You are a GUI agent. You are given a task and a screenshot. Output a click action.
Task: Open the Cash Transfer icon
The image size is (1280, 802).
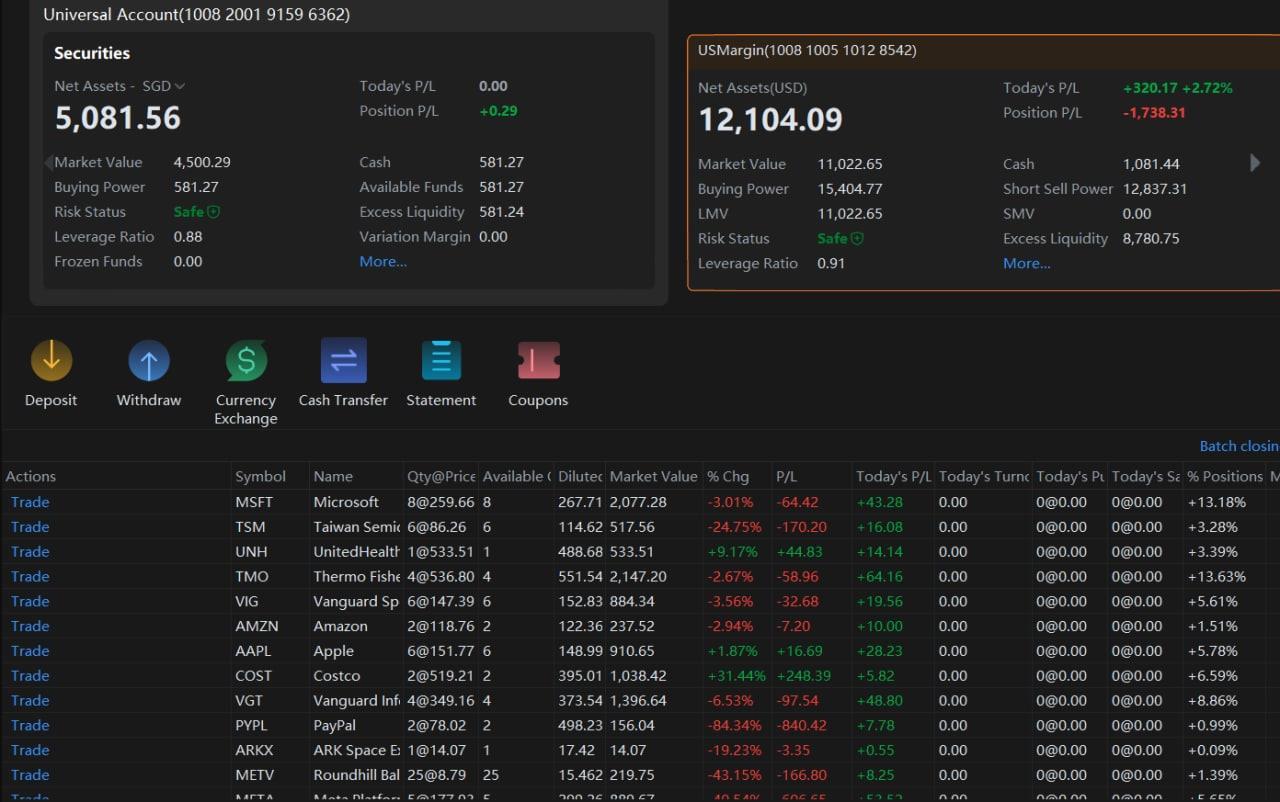click(x=343, y=360)
